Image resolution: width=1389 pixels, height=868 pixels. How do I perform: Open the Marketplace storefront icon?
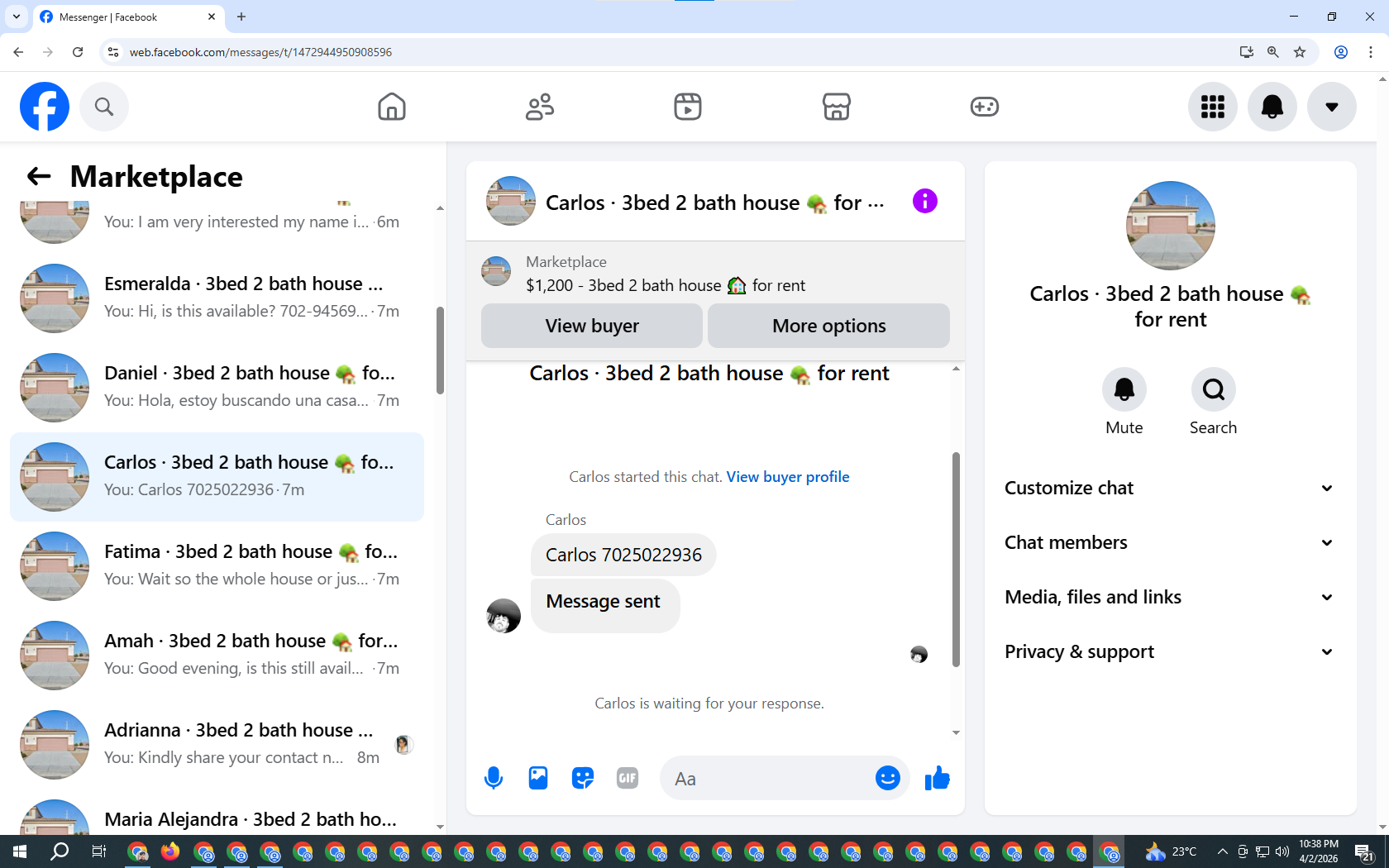pos(837,107)
